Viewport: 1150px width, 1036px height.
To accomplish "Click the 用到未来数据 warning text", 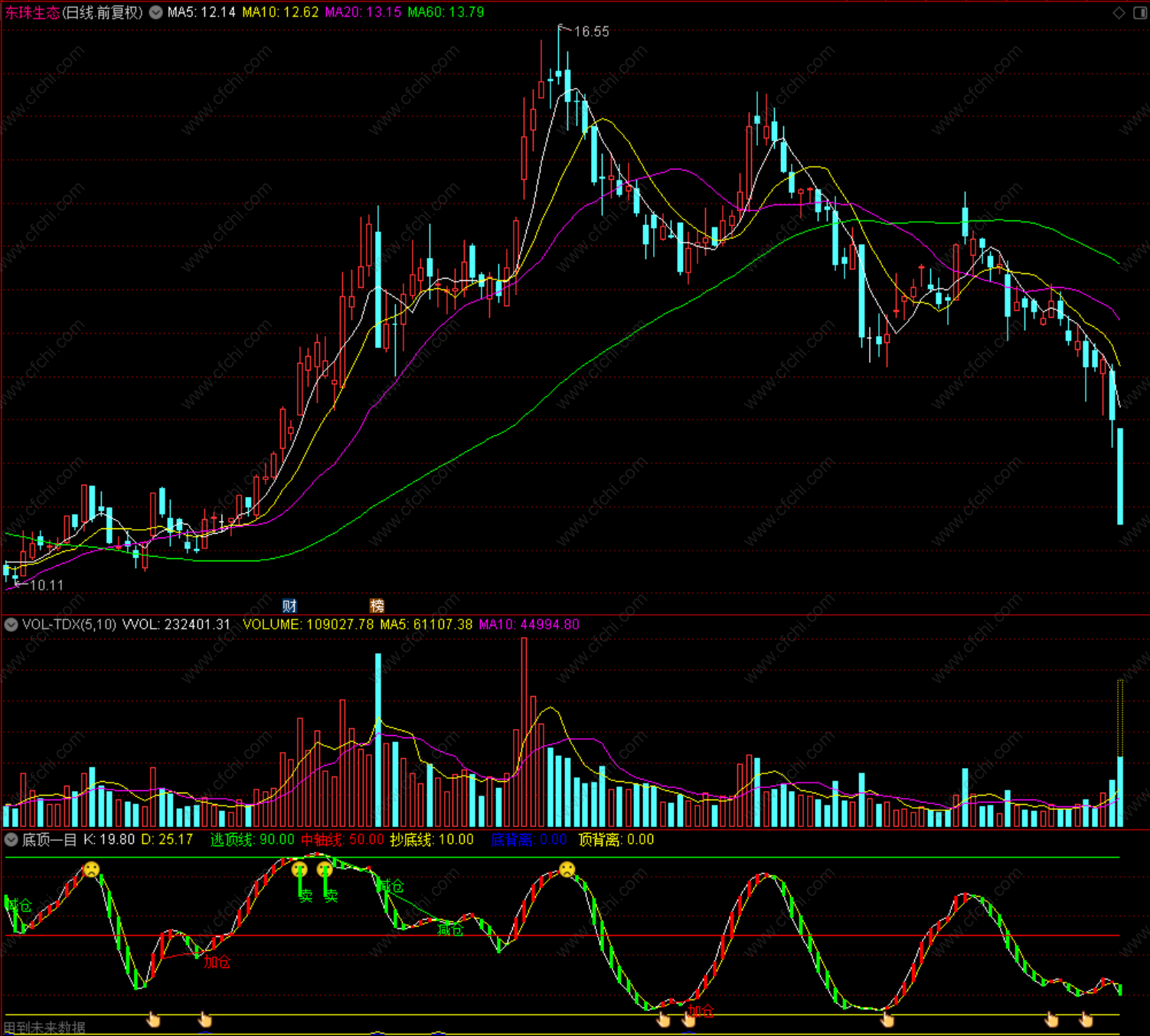I will coord(44,1028).
